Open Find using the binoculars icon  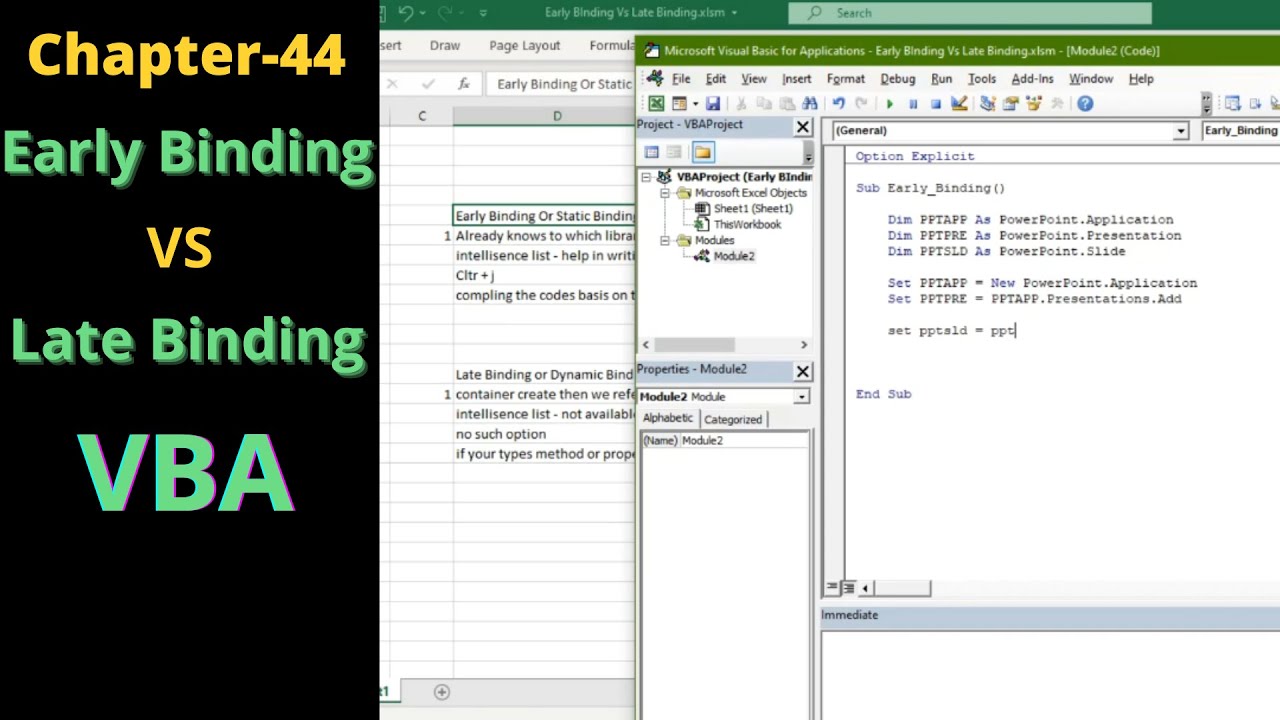pos(810,104)
